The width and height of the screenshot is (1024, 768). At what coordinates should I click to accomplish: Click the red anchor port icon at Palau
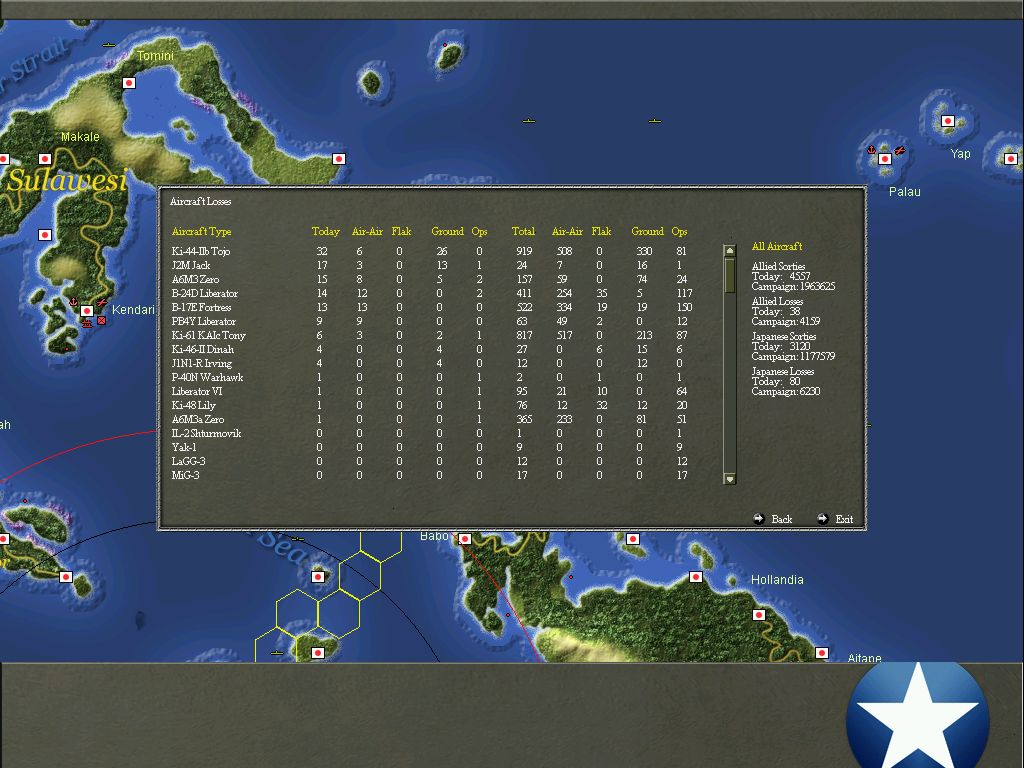point(871,150)
